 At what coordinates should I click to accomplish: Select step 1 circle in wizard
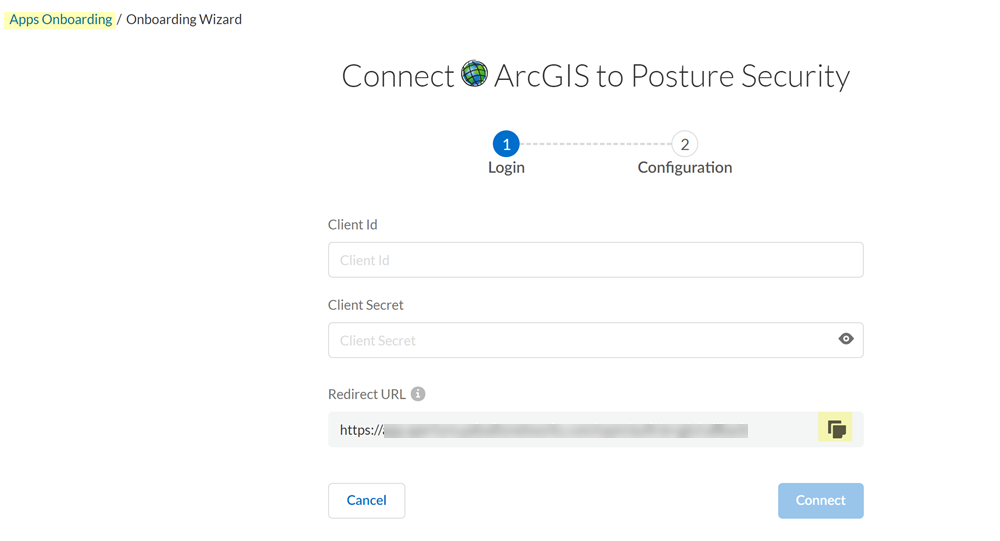(506, 144)
